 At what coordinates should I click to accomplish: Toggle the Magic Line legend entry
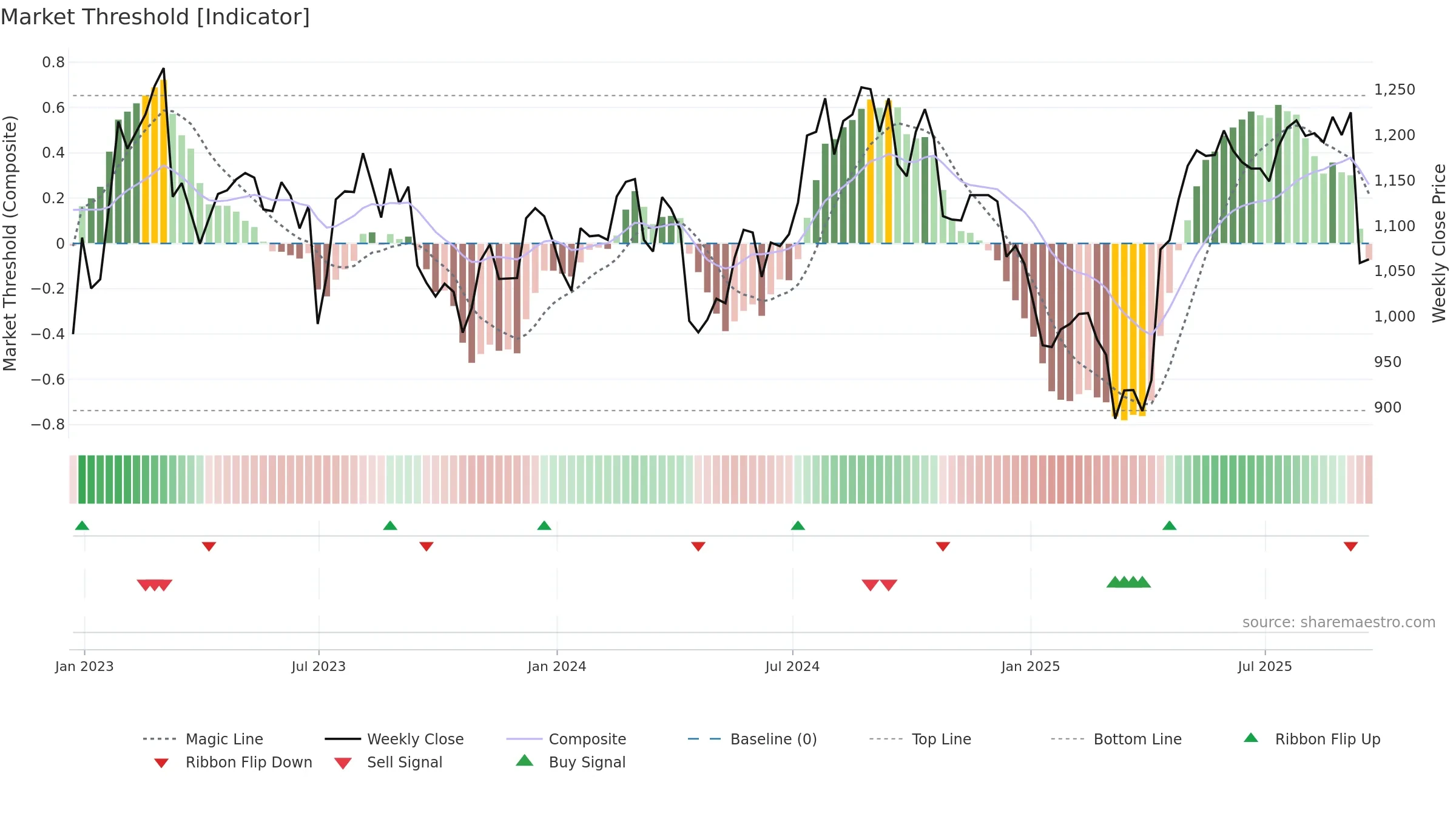point(203,739)
